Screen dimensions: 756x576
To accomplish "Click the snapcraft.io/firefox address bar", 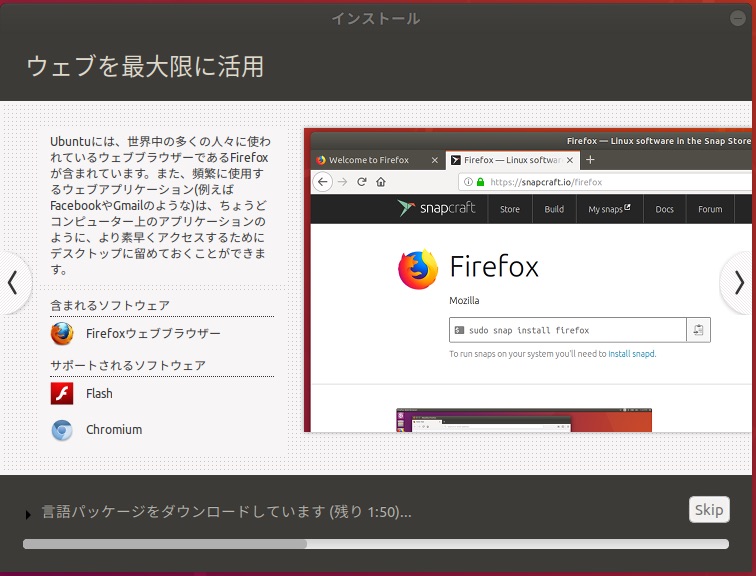I will tap(605, 182).
